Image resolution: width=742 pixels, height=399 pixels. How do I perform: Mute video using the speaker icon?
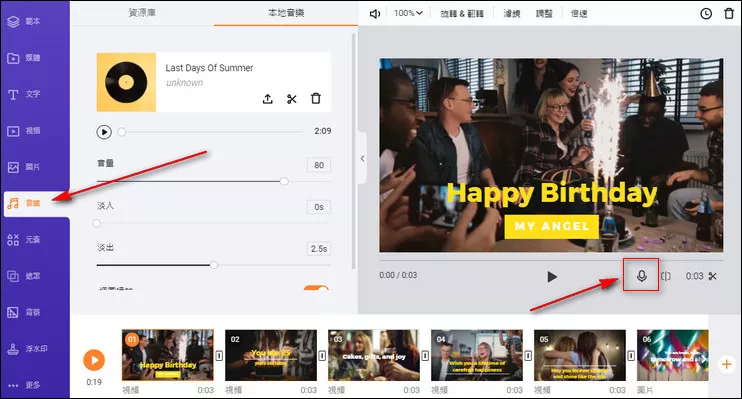[375, 14]
